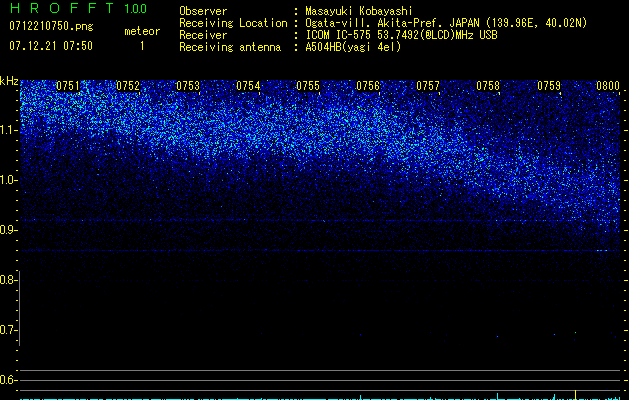
Task: Select location text Ogata-vill. Akita-Pref. JAPAN
Action: coord(392,23)
